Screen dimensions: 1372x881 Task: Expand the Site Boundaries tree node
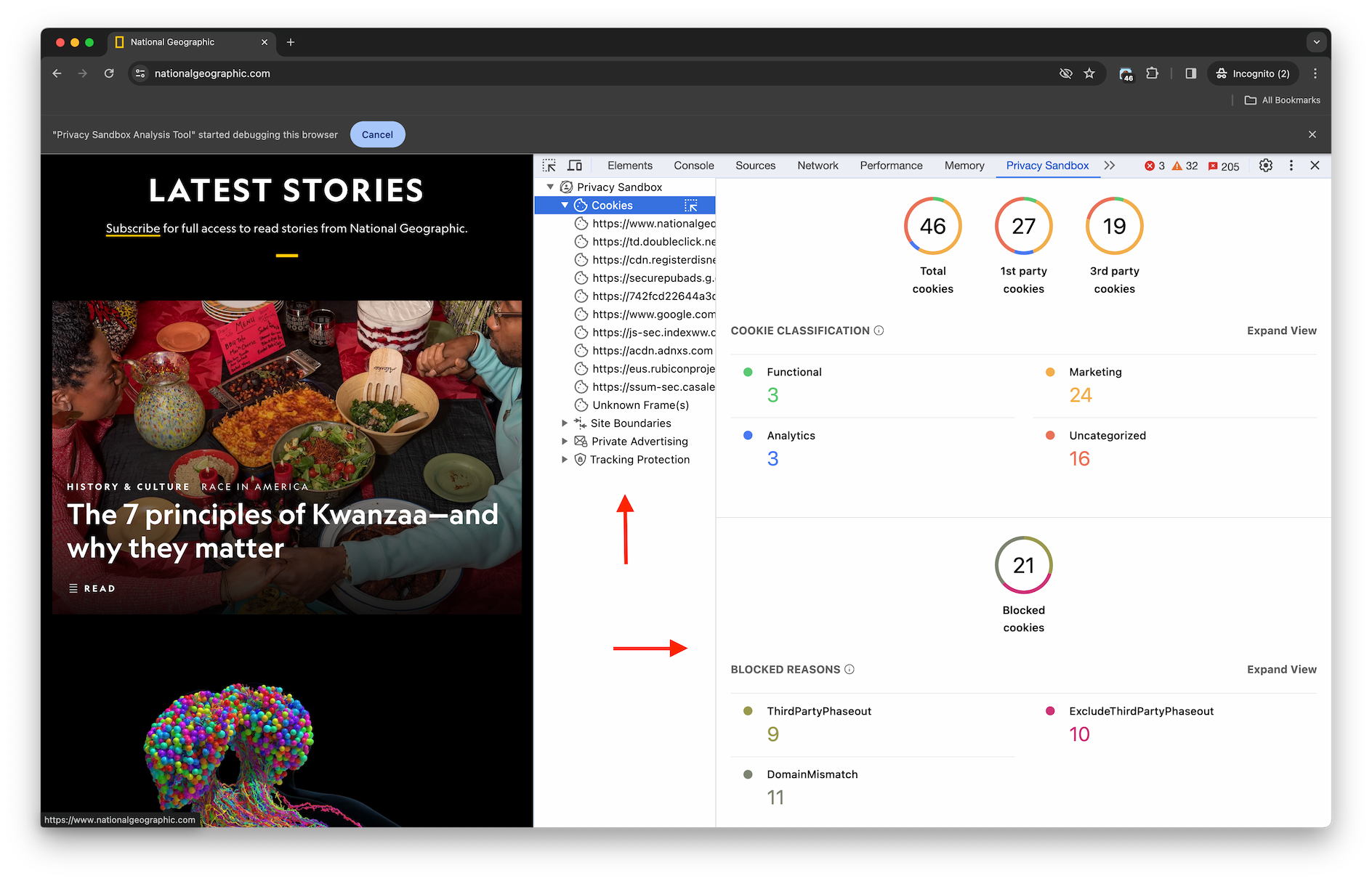565,423
